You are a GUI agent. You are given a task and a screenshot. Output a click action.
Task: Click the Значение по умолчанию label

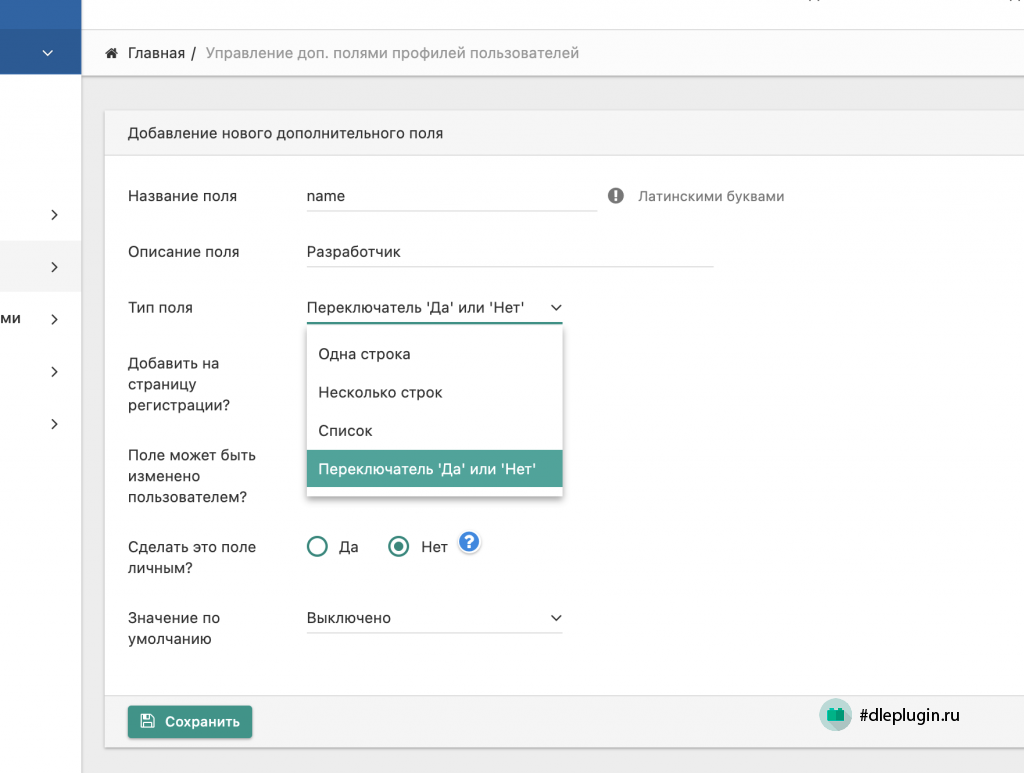(174, 628)
